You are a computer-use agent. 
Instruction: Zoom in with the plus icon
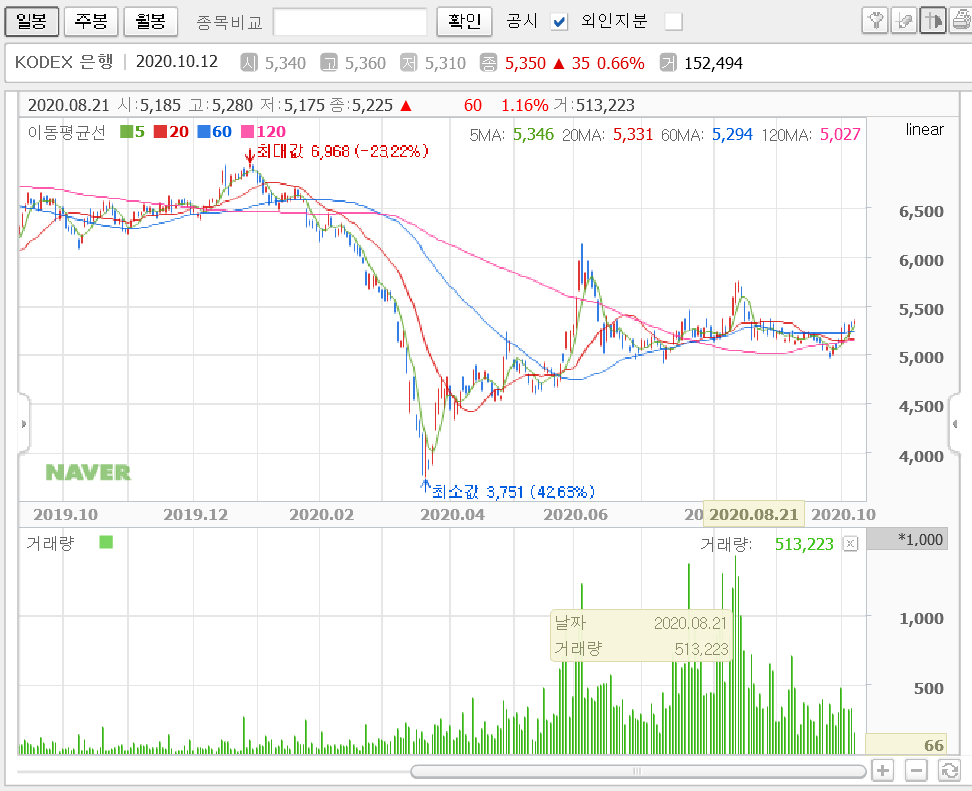tap(883, 771)
